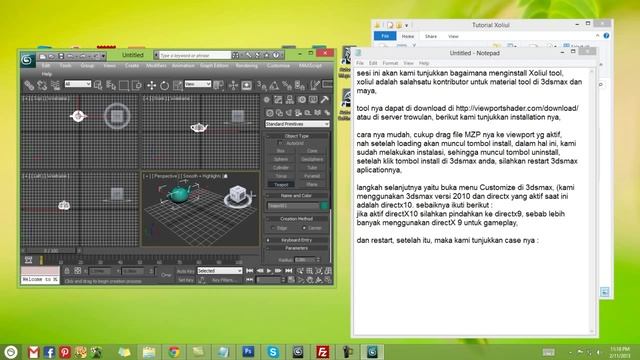This screenshot has height=360, width=640.
Task: Toggle Percent Snap in toolbar
Action: (x=287, y=85)
